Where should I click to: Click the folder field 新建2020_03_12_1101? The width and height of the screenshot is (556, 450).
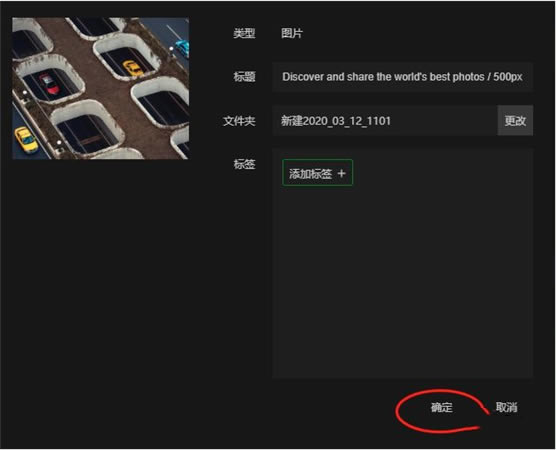(385, 121)
